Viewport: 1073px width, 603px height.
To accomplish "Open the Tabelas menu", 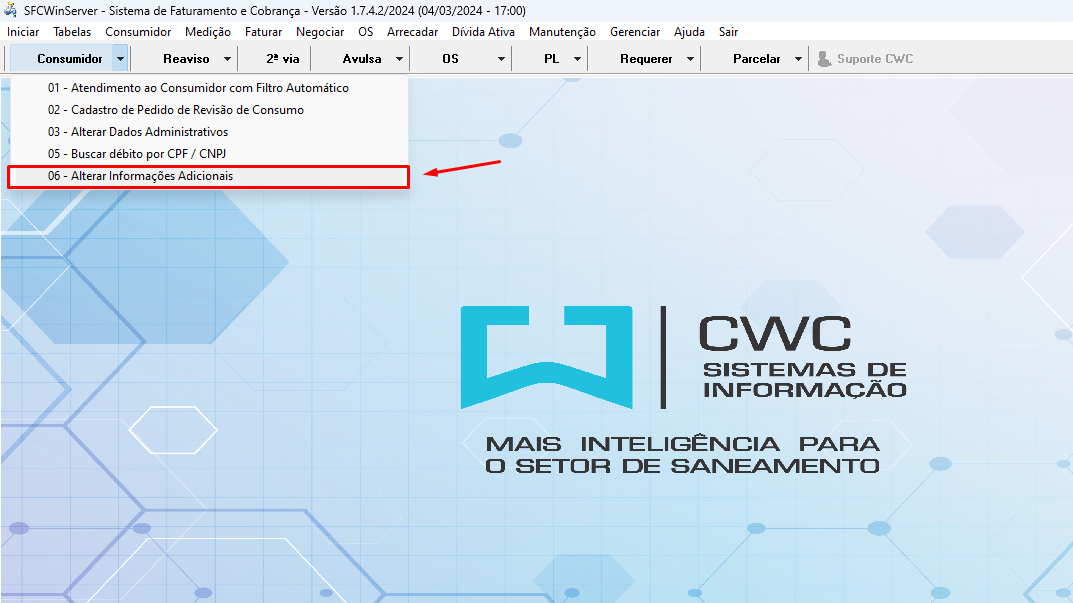I will pos(72,32).
